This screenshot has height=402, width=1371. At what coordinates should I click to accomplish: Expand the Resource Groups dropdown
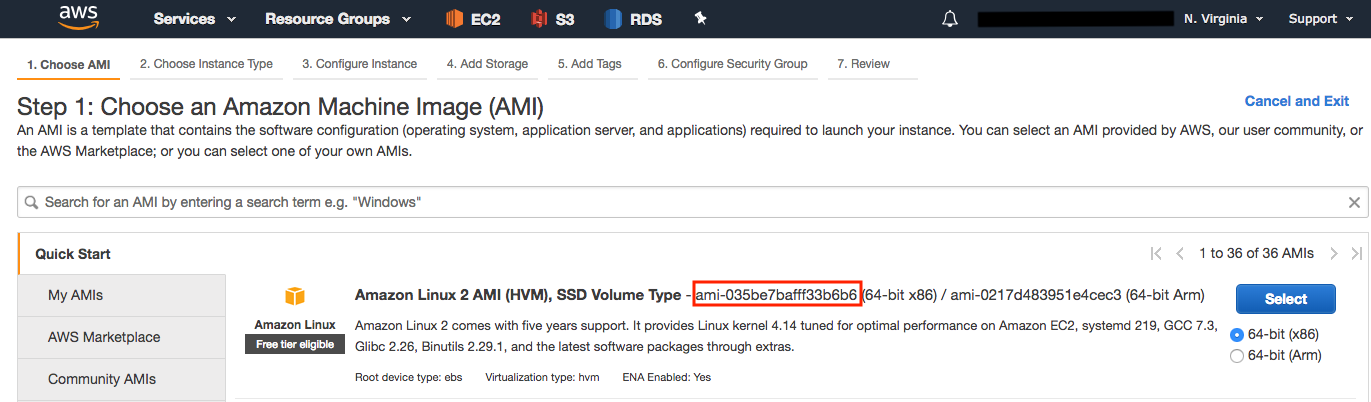point(338,18)
